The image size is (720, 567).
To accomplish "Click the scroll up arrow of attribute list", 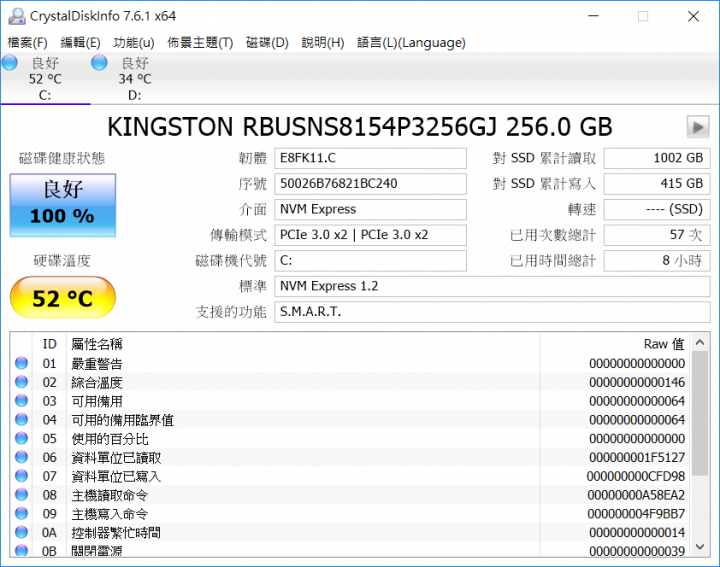I will pos(700,342).
